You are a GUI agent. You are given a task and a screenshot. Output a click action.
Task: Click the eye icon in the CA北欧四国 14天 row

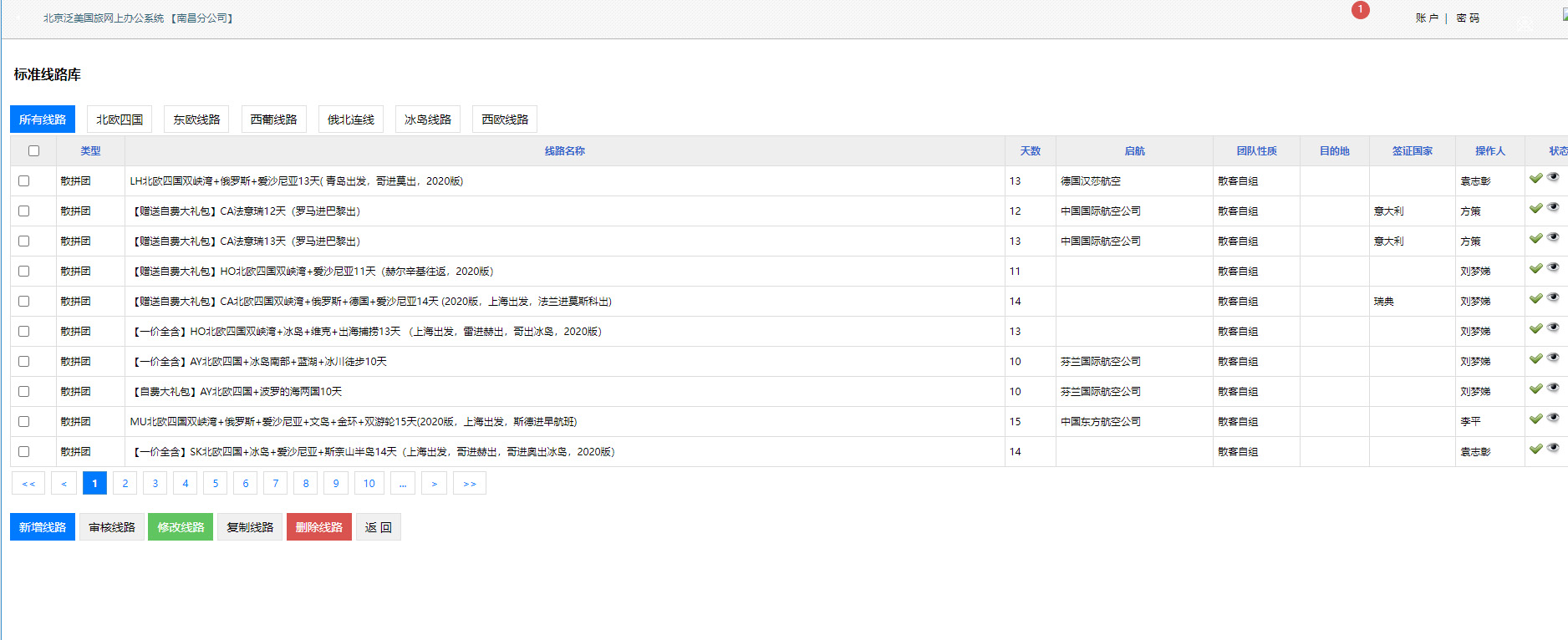(1553, 297)
